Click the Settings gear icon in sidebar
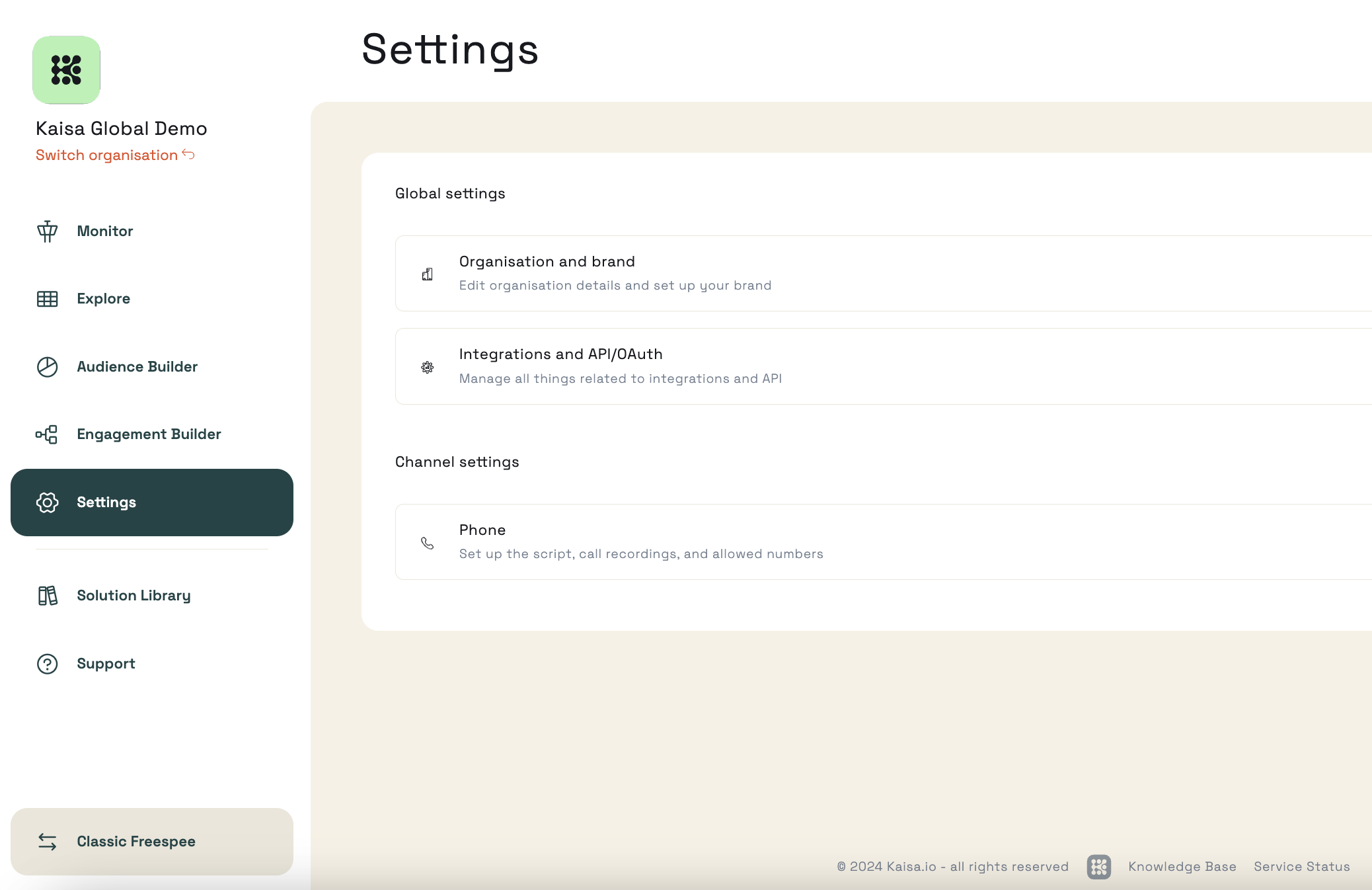This screenshot has width=1372, height=890. coord(48,503)
